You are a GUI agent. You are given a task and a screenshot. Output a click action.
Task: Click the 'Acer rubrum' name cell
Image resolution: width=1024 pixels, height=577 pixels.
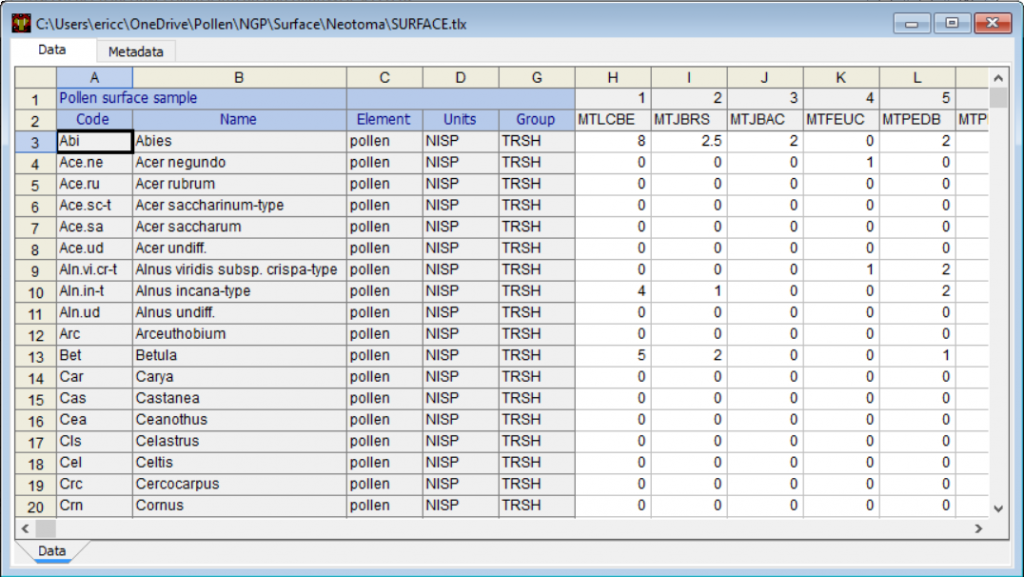[x=239, y=184]
